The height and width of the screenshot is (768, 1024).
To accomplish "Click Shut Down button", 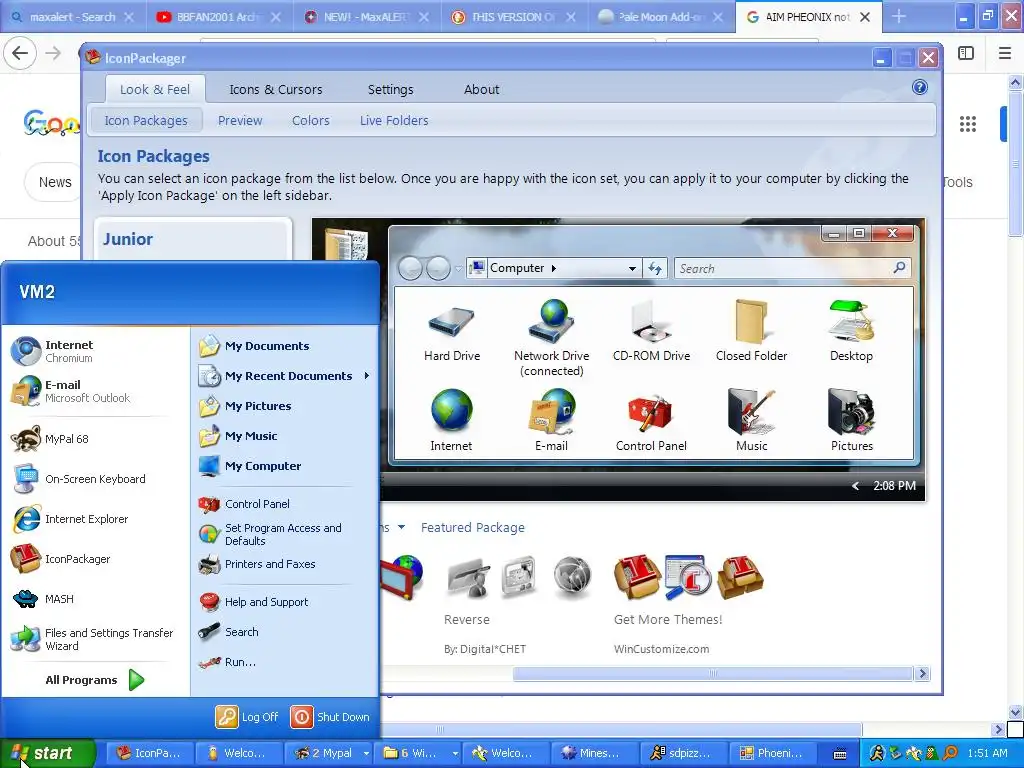I will click(330, 717).
